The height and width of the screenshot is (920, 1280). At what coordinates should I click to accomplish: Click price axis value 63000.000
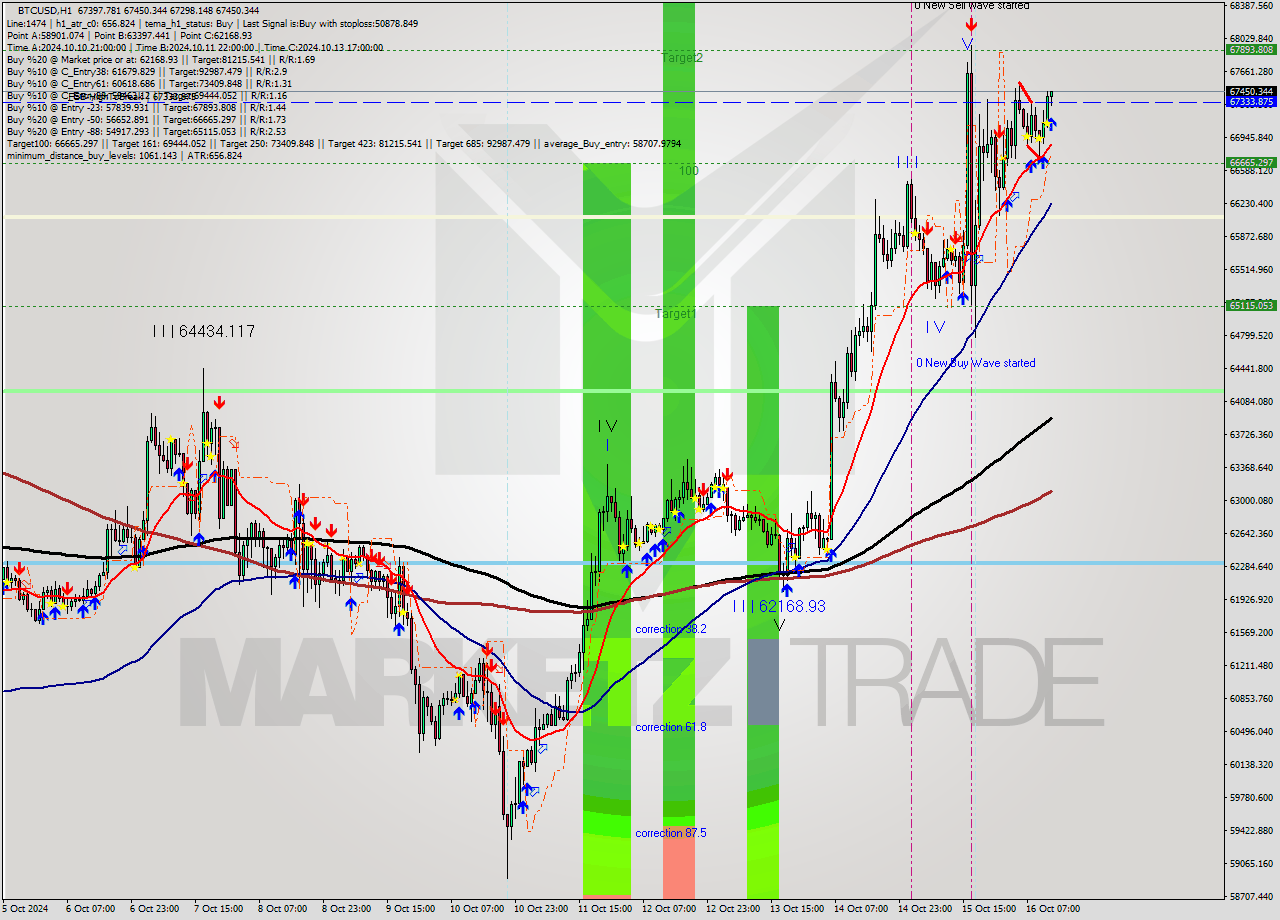tap(1250, 500)
